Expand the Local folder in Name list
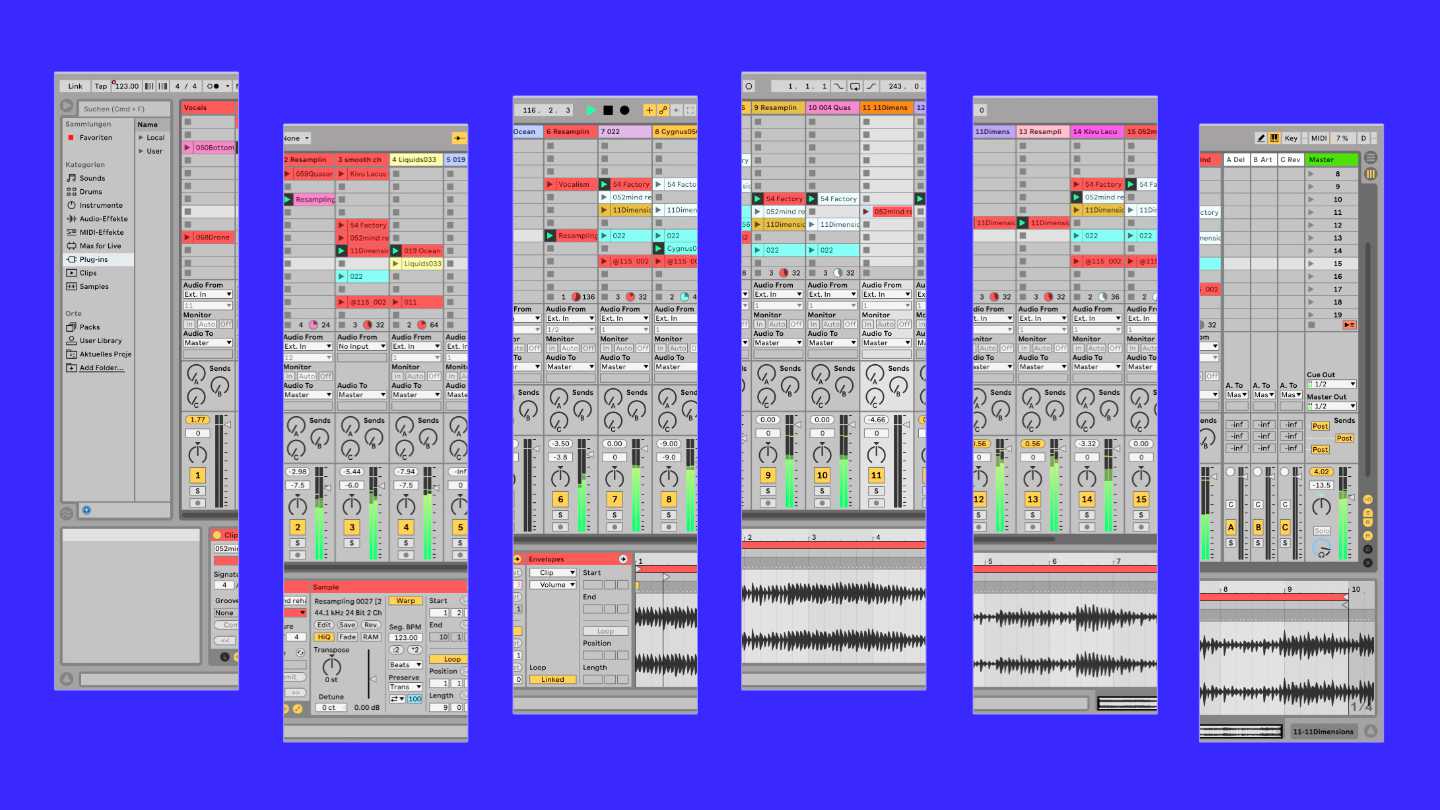 click(155, 137)
